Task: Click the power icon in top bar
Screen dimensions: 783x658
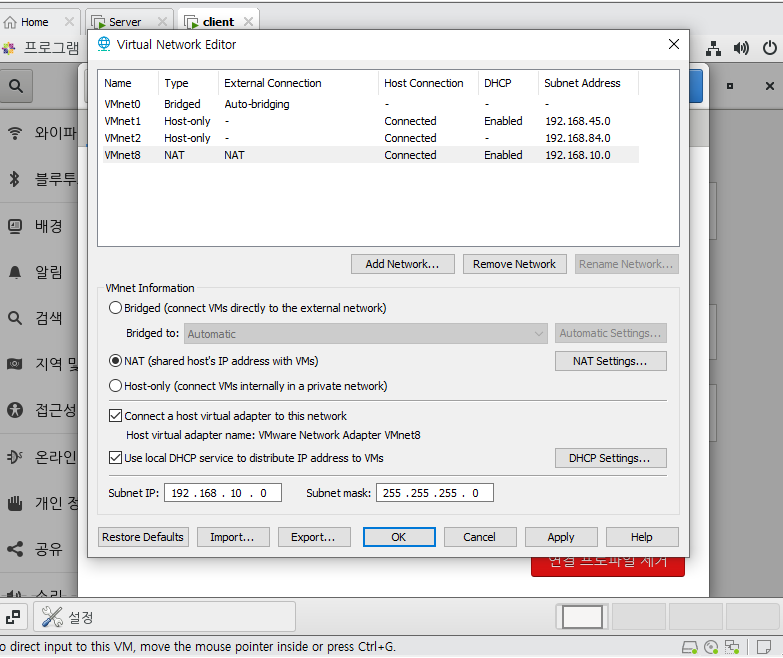Action: pyautogui.click(x=770, y=48)
